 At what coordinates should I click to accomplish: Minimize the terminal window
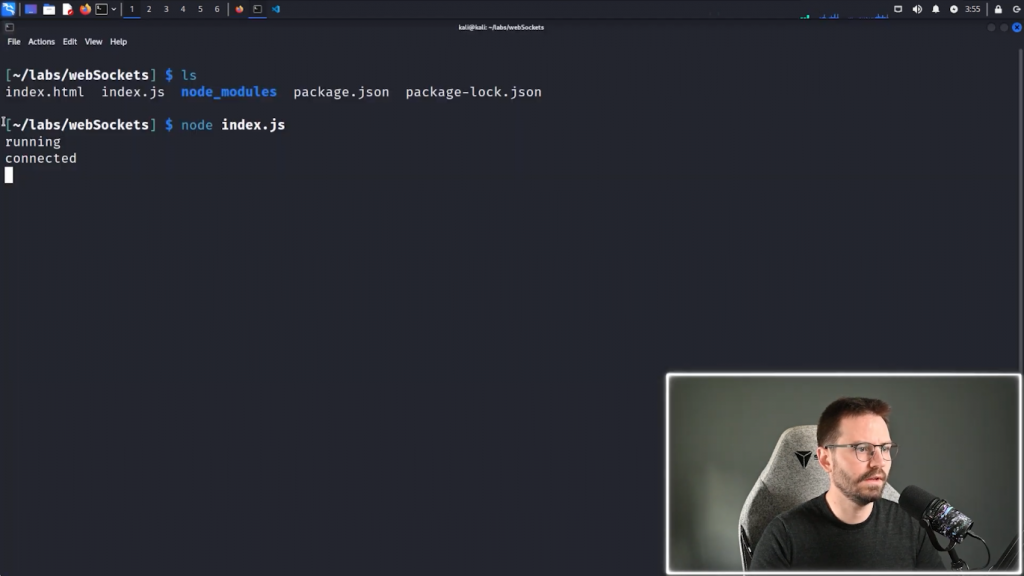(991, 27)
